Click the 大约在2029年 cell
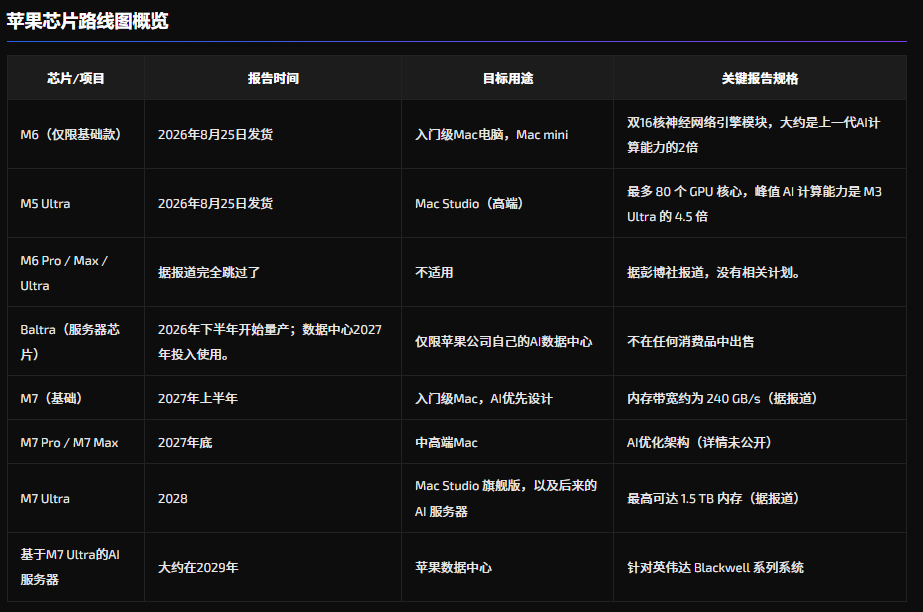923x612 pixels. 273,567
